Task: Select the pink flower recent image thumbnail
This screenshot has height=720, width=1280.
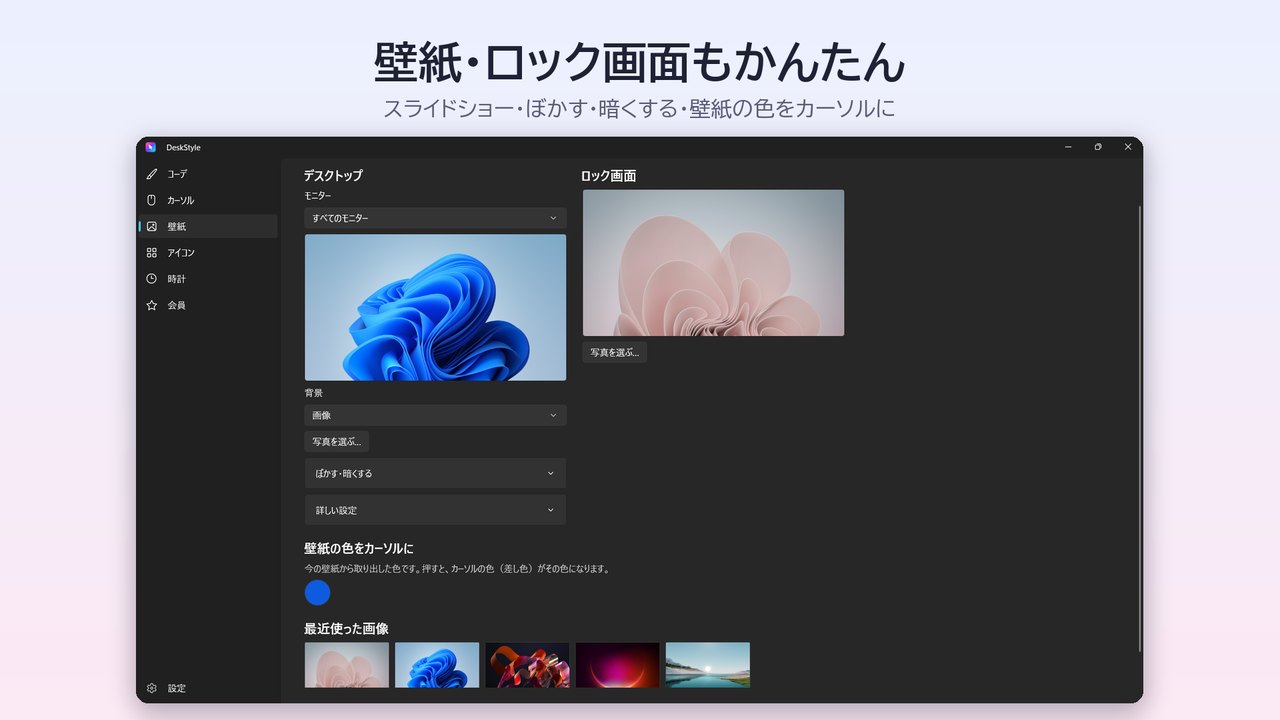Action: tap(346, 665)
